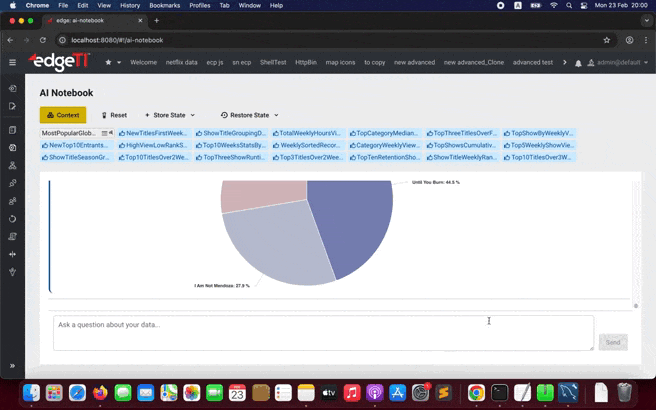Switch to the netflix data page tab

(181, 63)
